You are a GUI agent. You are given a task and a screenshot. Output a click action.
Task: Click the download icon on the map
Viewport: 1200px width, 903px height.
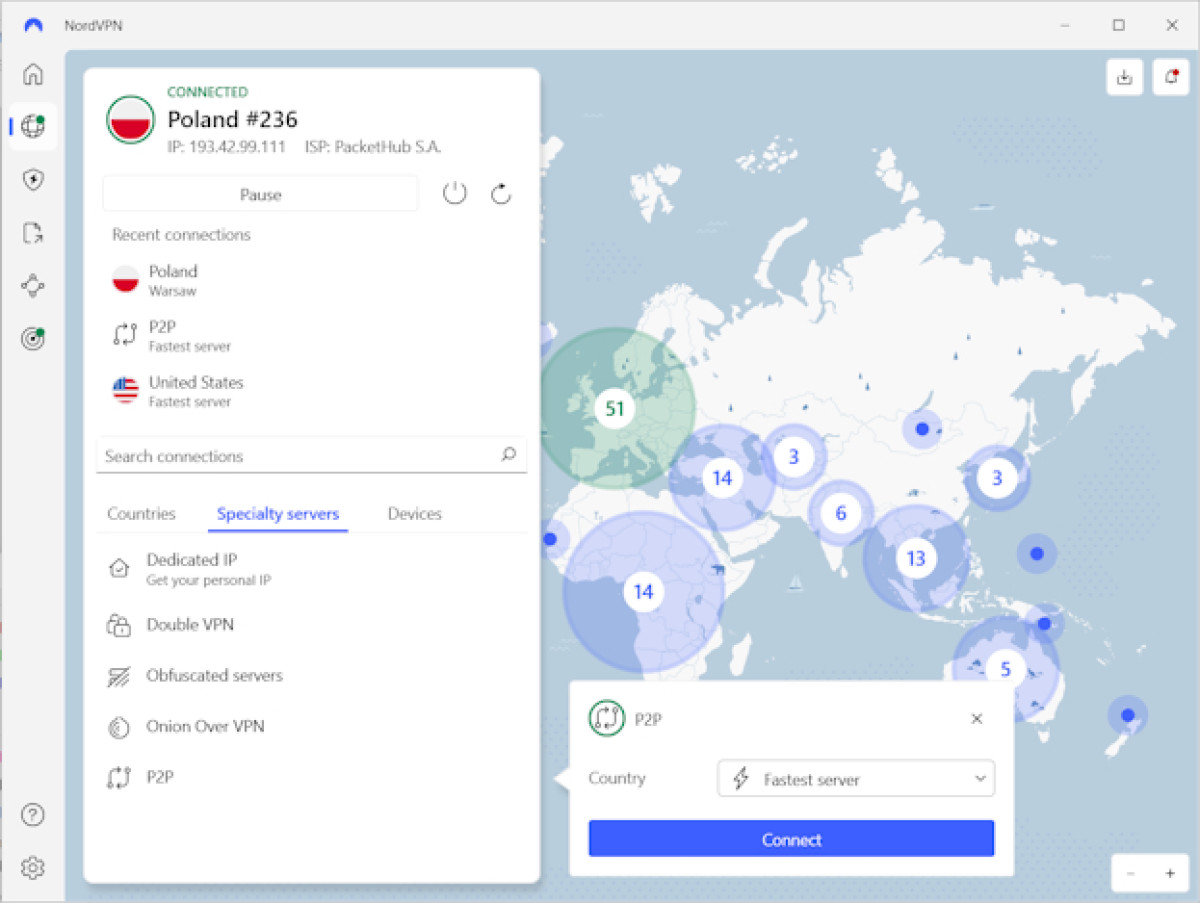[1125, 77]
